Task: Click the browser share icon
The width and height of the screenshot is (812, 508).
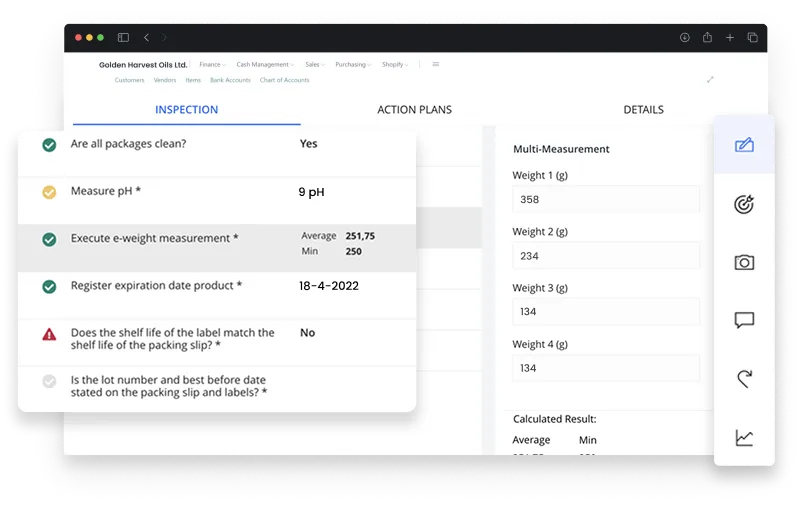Action: [707, 37]
